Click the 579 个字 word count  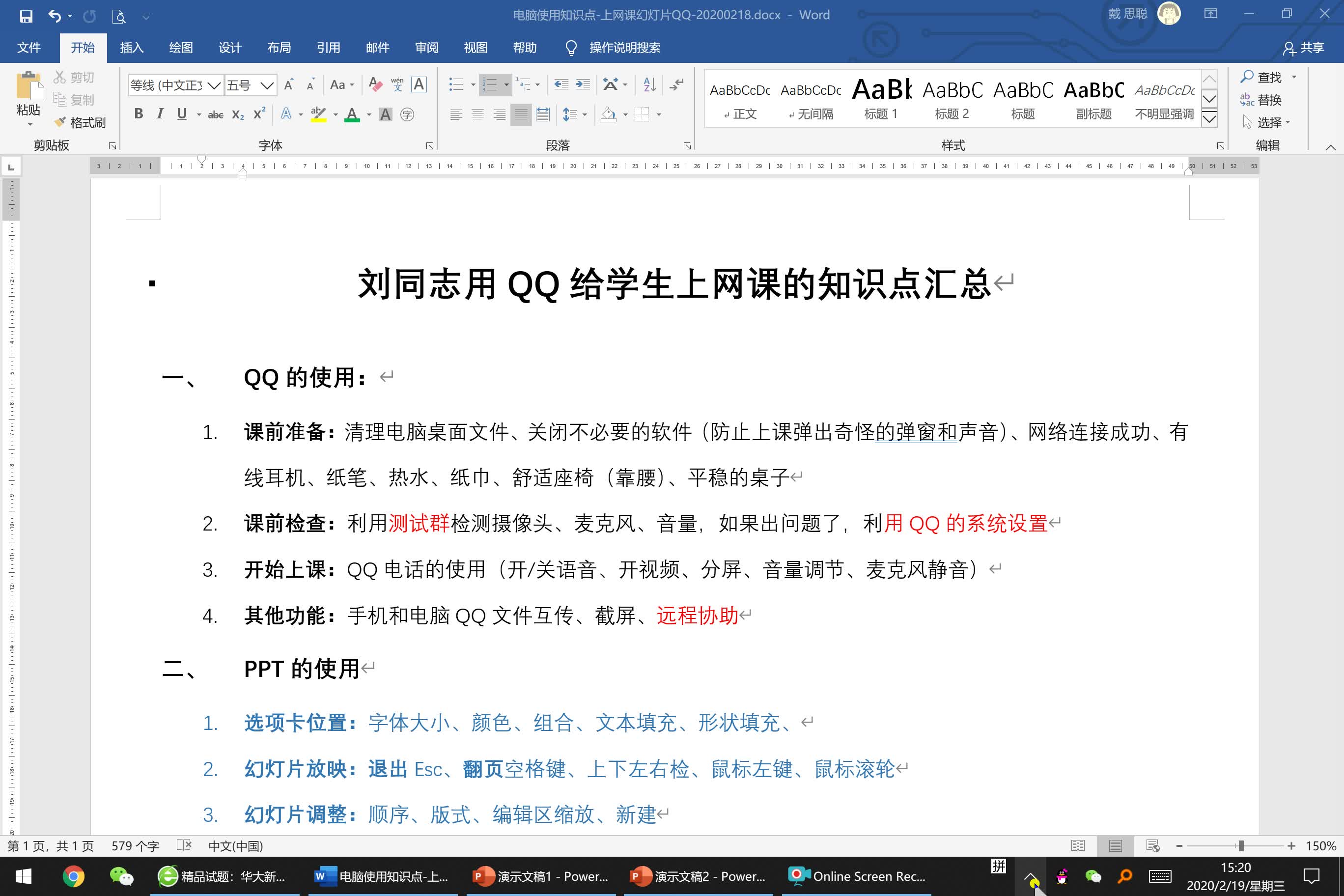[x=136, y=846]
